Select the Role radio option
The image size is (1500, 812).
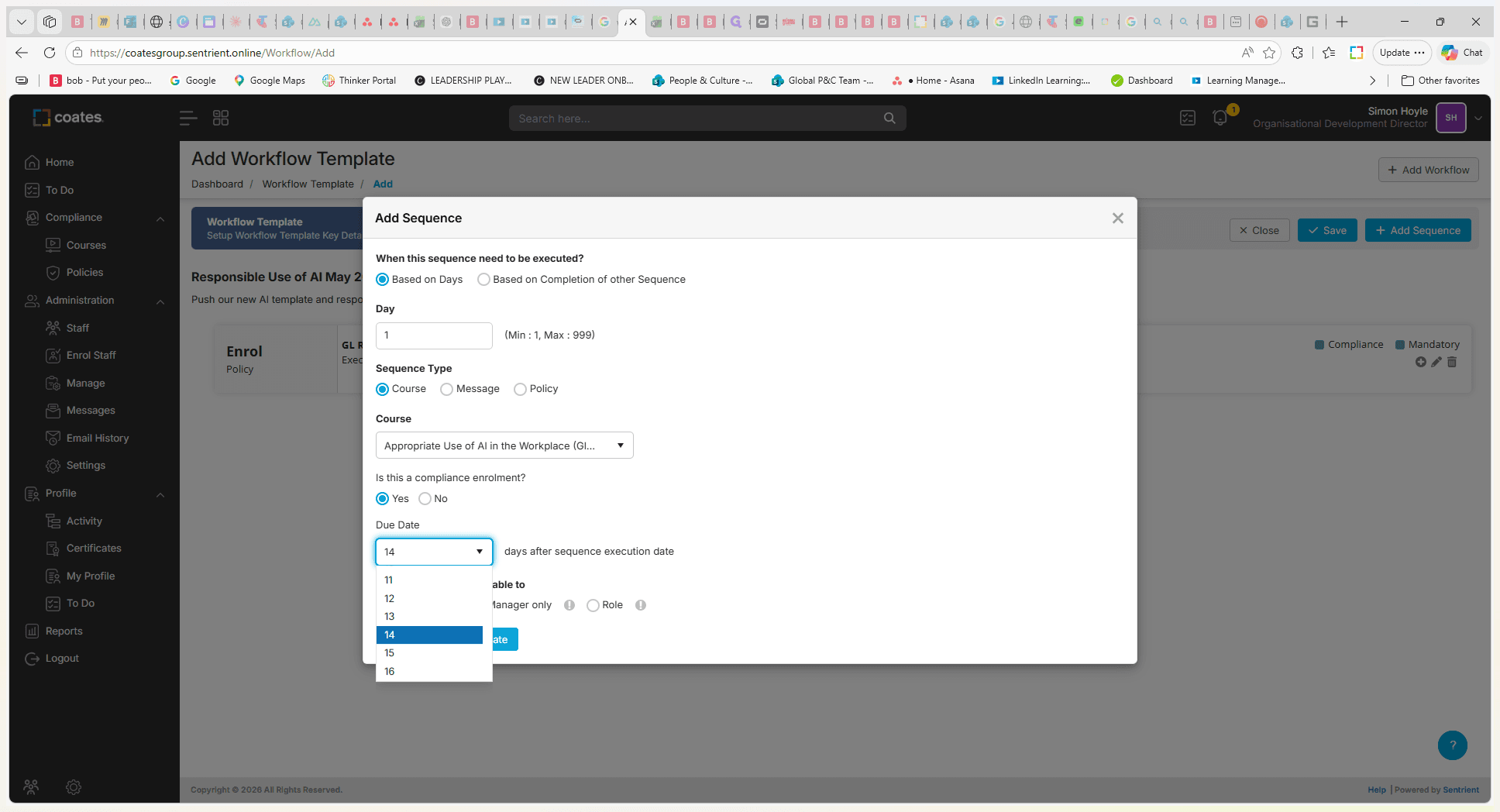tap(593, 605)
